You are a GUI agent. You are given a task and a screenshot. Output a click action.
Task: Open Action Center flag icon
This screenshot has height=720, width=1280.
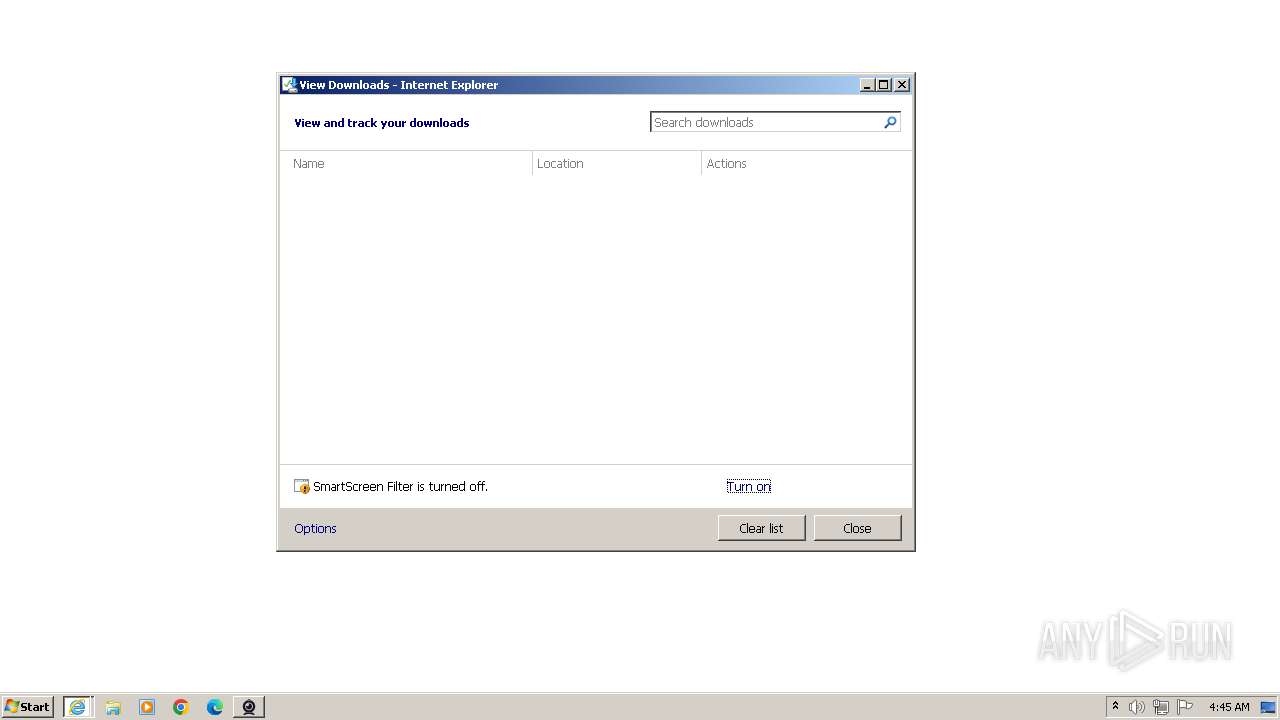(1185, 707)
